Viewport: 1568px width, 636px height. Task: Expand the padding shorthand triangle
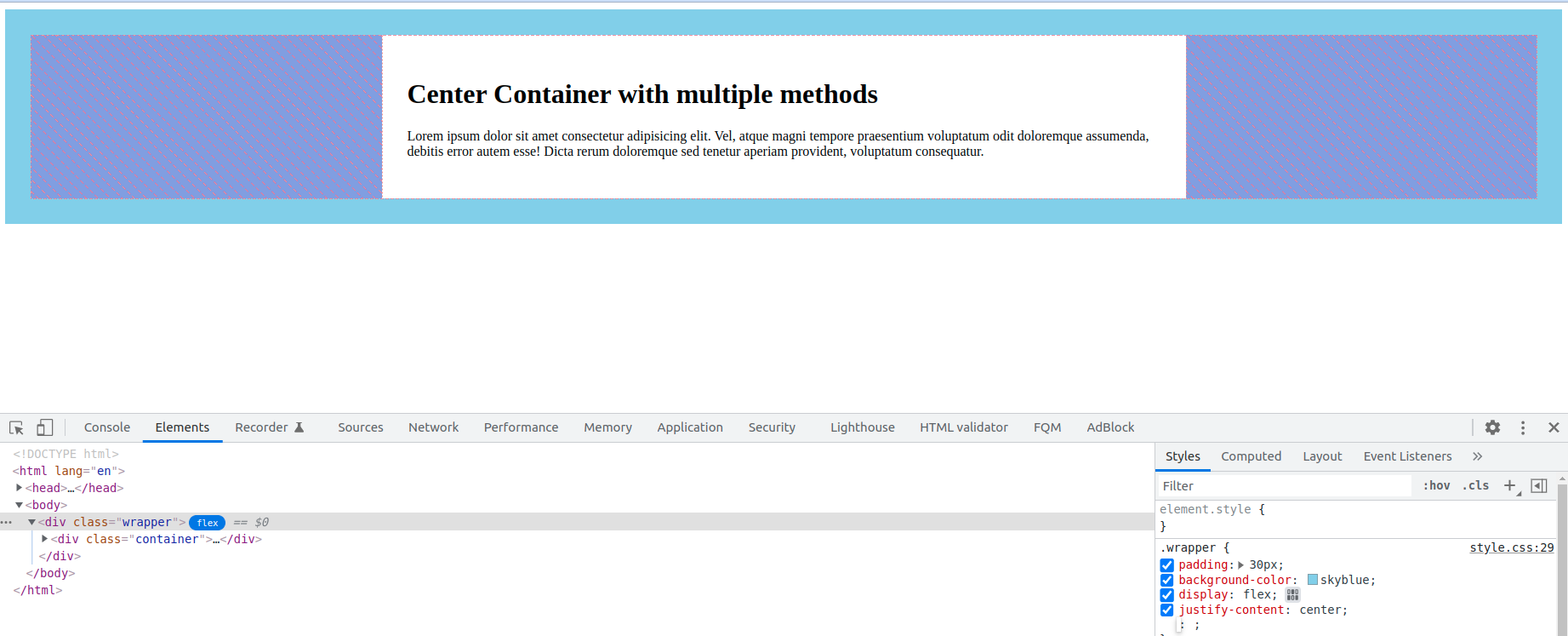pos(1240,565)
